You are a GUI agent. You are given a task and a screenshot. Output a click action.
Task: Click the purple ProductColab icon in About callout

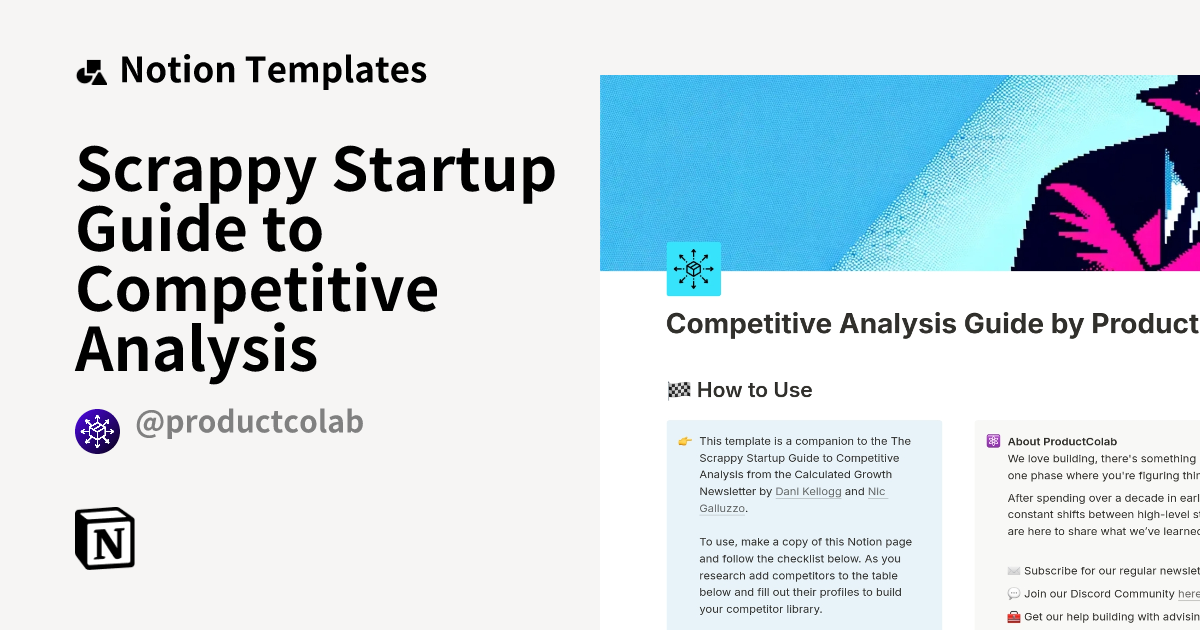pyautogui.click(x=992, y=440)
